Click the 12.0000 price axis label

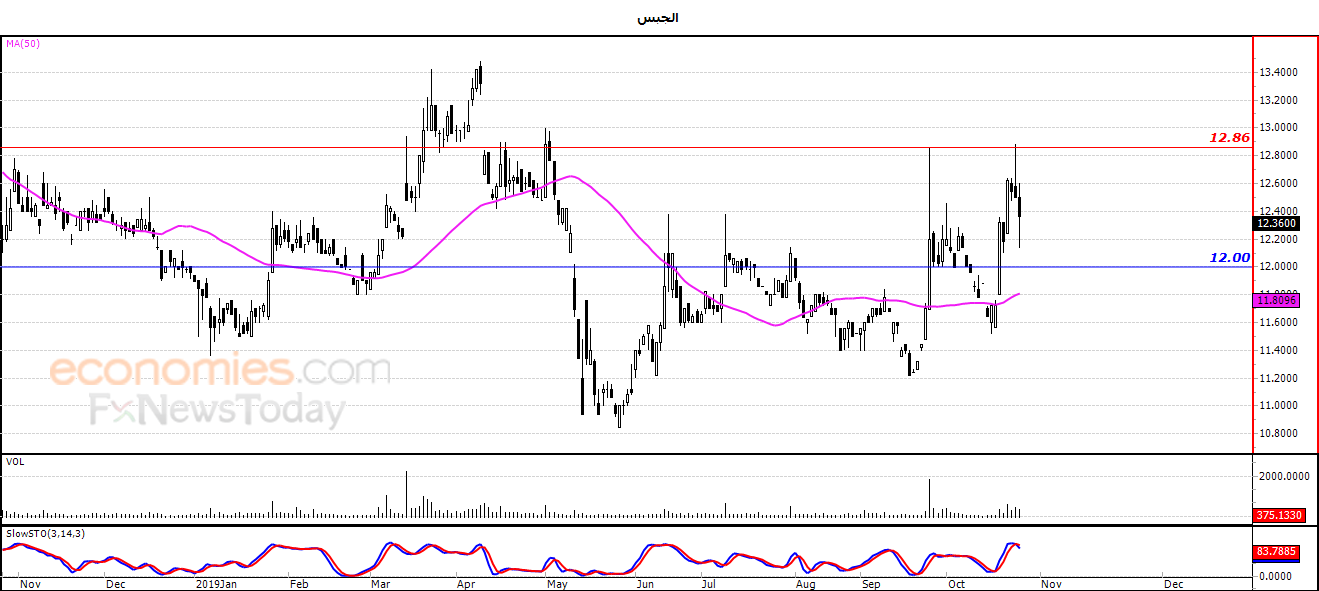1278,267
